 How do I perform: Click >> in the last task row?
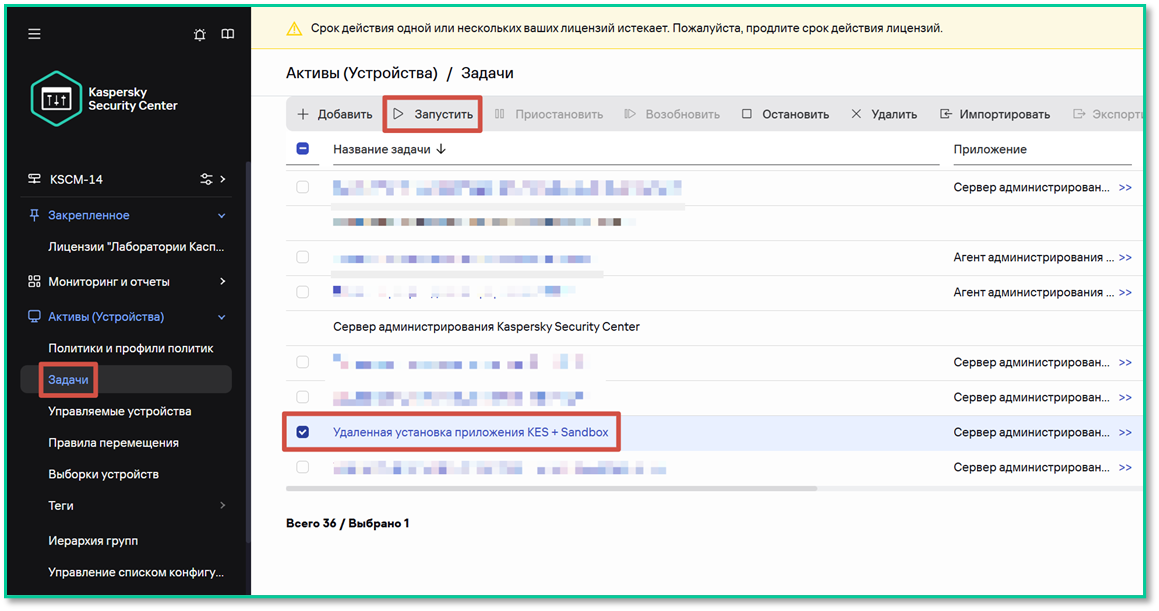tap(1125, 468)
